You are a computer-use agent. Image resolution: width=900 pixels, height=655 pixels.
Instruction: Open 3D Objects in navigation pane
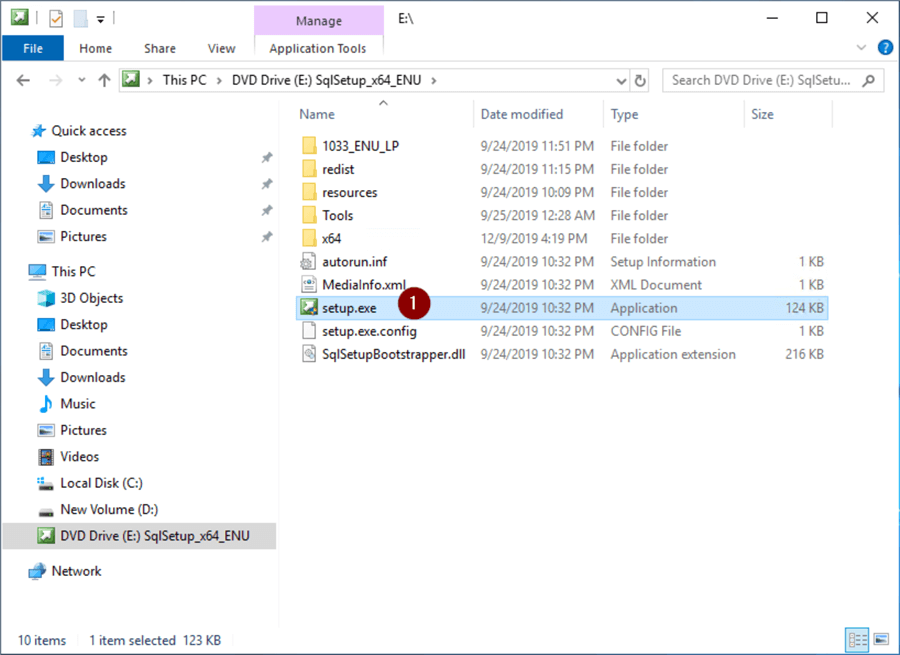pyautogui.click(x=91, y=298)
